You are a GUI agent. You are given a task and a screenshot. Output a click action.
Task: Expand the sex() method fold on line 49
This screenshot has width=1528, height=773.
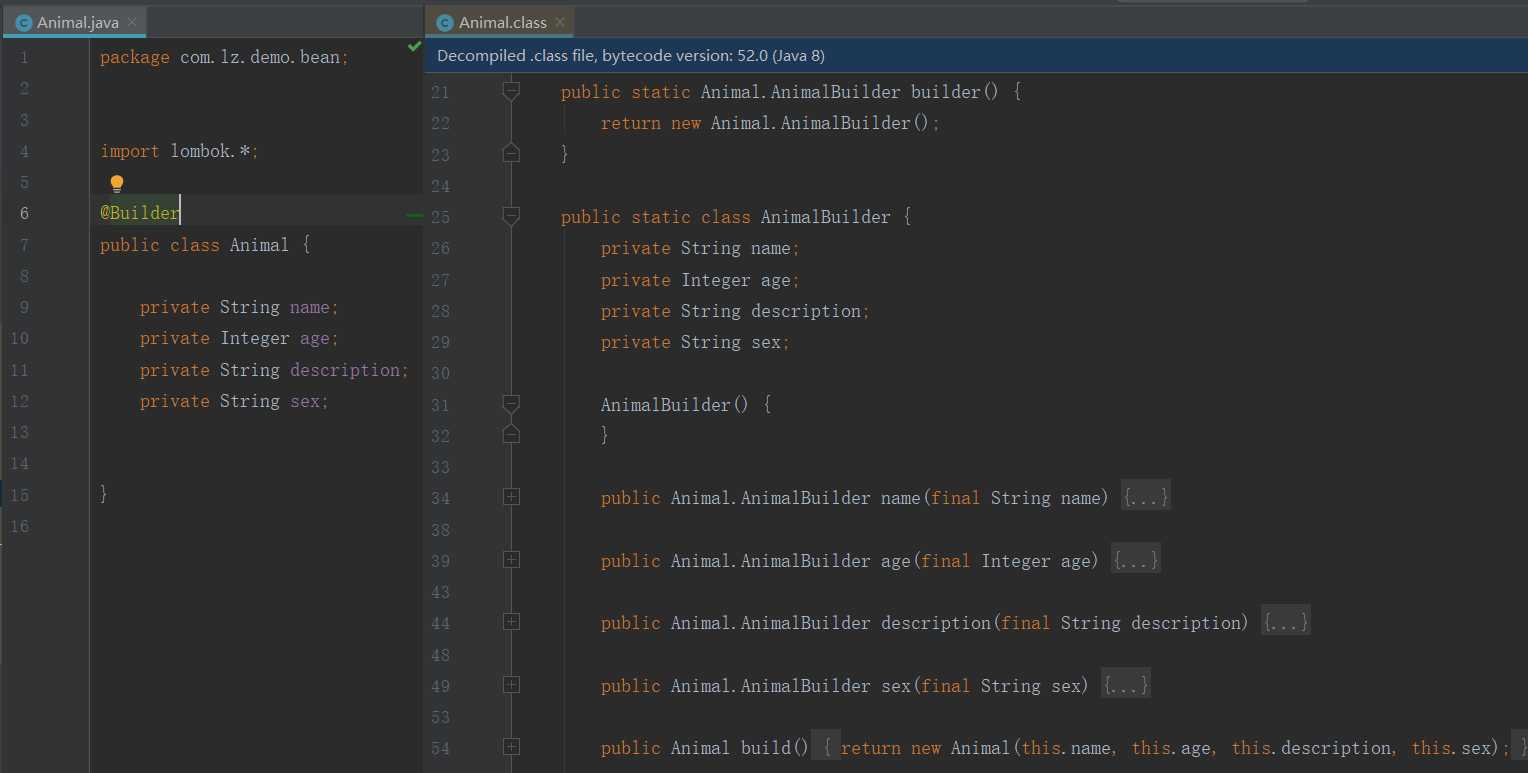coord(511,685)
